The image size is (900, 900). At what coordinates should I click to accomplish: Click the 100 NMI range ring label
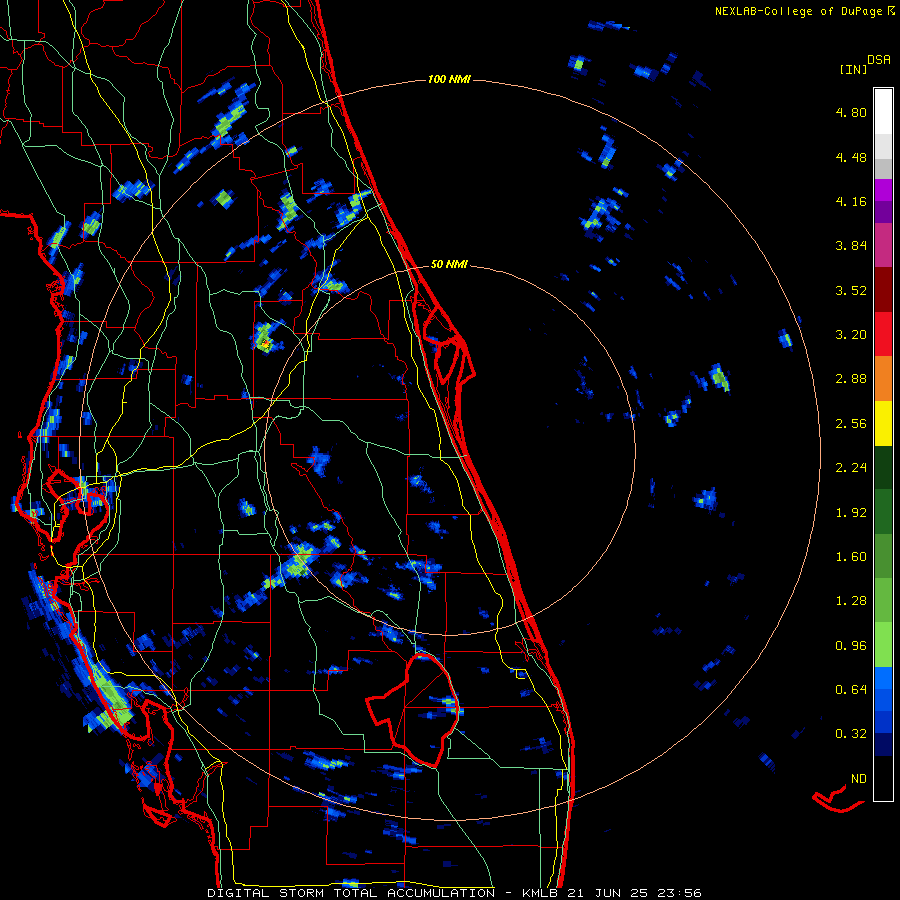pyautogui.click(x=449, y=79)
